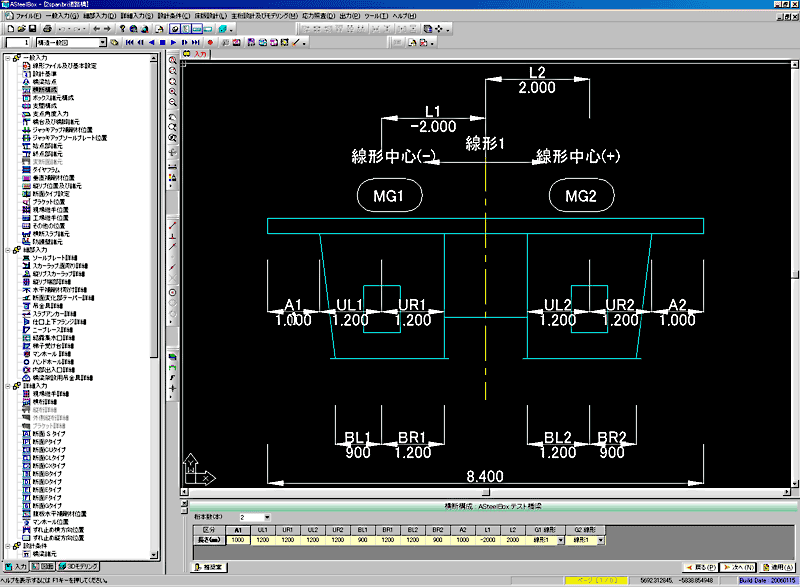This screenshot has width=800, height=587.
Task: Open the dropdown arrow next to 3D cube icon
Action: pos(231,30)
